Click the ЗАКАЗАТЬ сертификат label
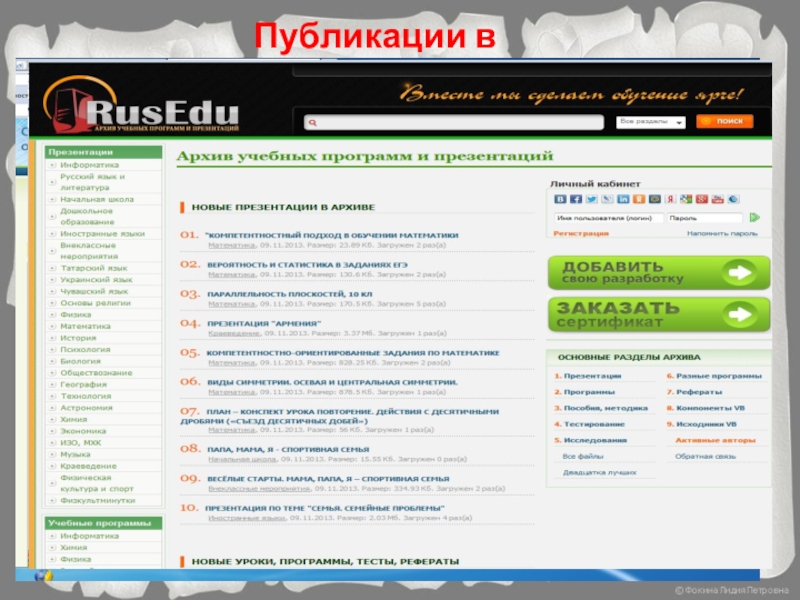This screenshot has height=600, width=800. coord(618,314)
